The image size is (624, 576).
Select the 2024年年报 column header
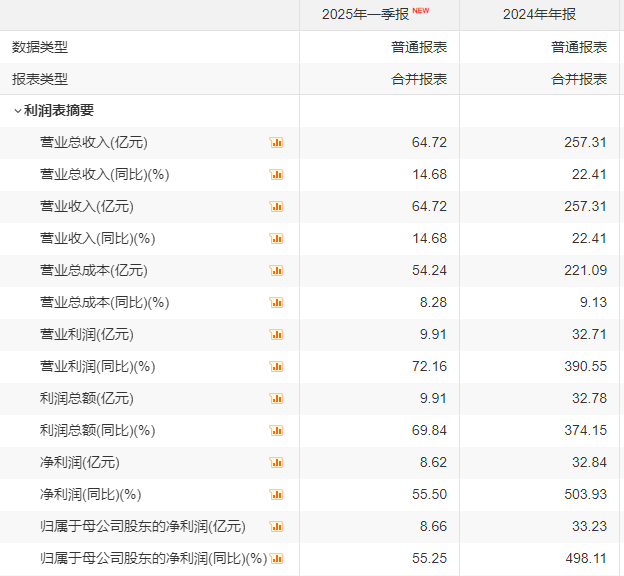[x=541, y=15]
